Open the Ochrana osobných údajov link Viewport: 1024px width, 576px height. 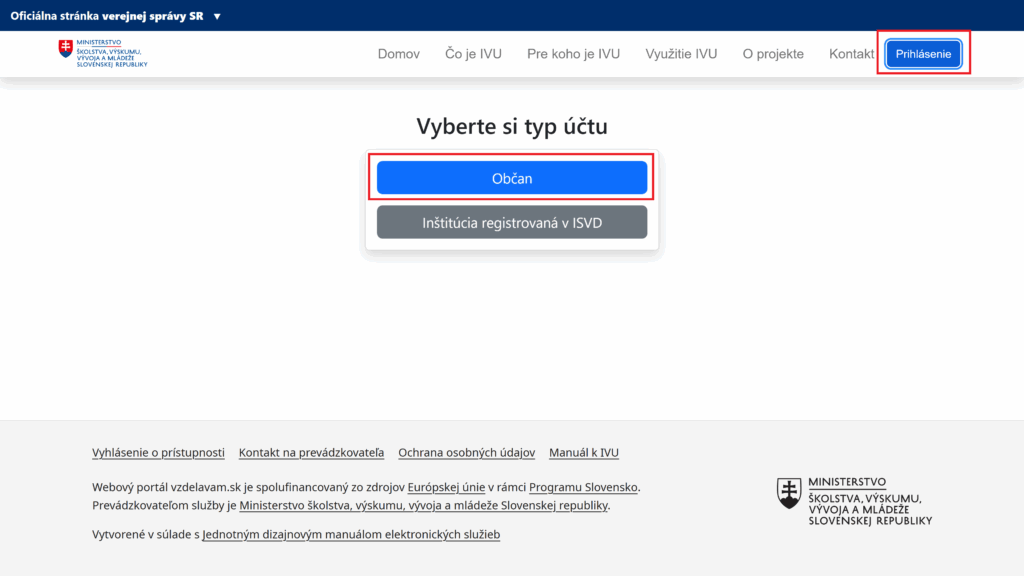click(x=466, y=452)
